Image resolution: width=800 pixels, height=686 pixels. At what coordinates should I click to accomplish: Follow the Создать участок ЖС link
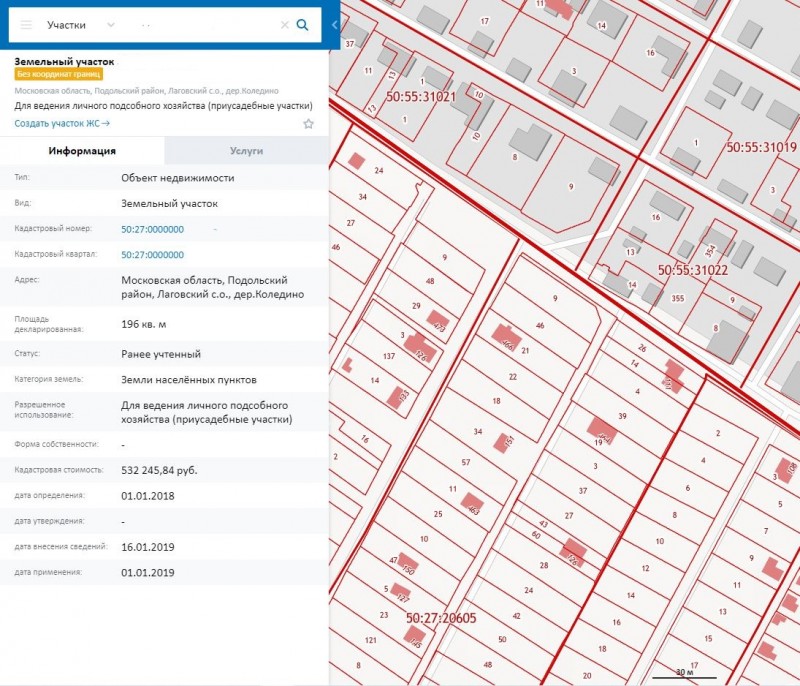click(x=62, y=123)
